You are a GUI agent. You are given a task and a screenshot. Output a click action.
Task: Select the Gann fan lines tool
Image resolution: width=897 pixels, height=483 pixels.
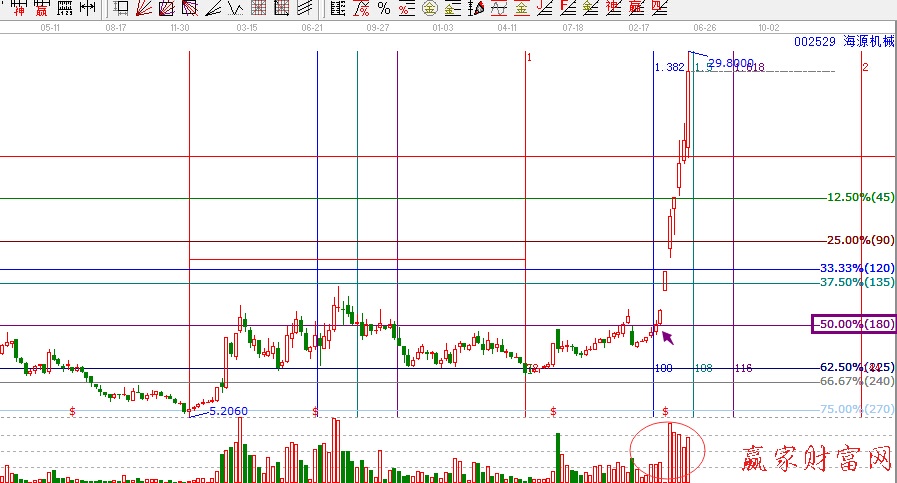pyautogui.click(x=144, y=8)
